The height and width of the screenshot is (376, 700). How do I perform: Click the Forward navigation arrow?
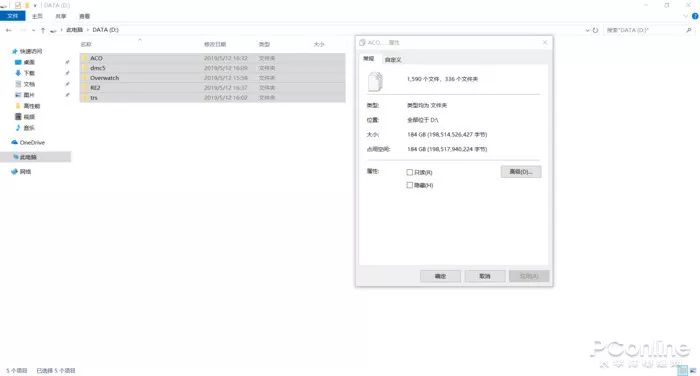click(x=23, y=30)
